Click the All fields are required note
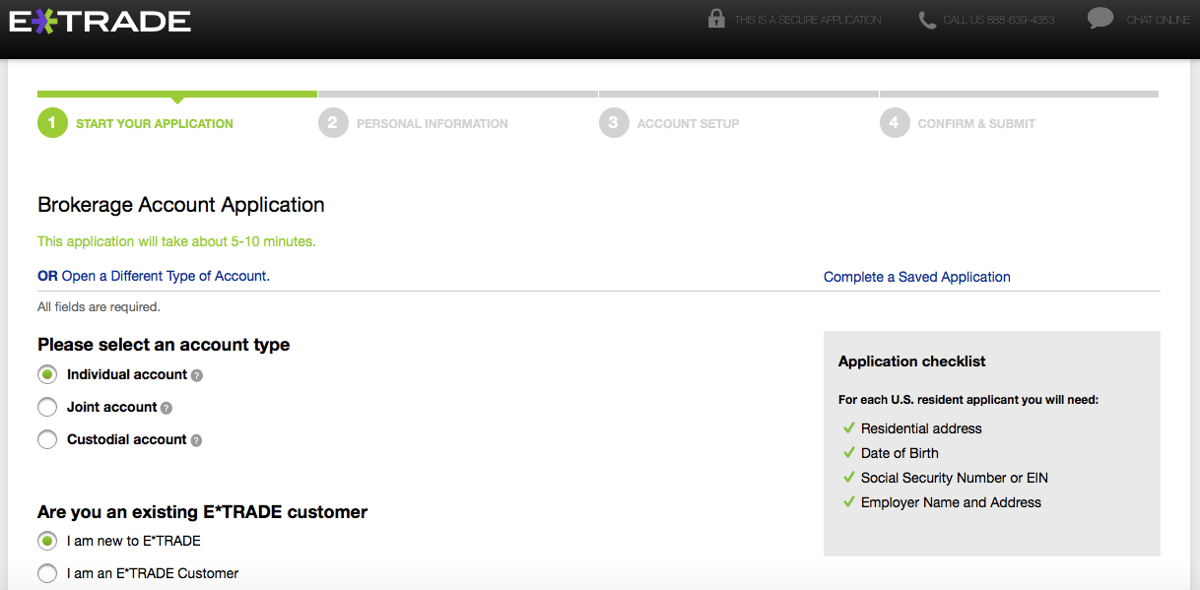The height and width of the screenshot is (590, 1200). point(99,307)
